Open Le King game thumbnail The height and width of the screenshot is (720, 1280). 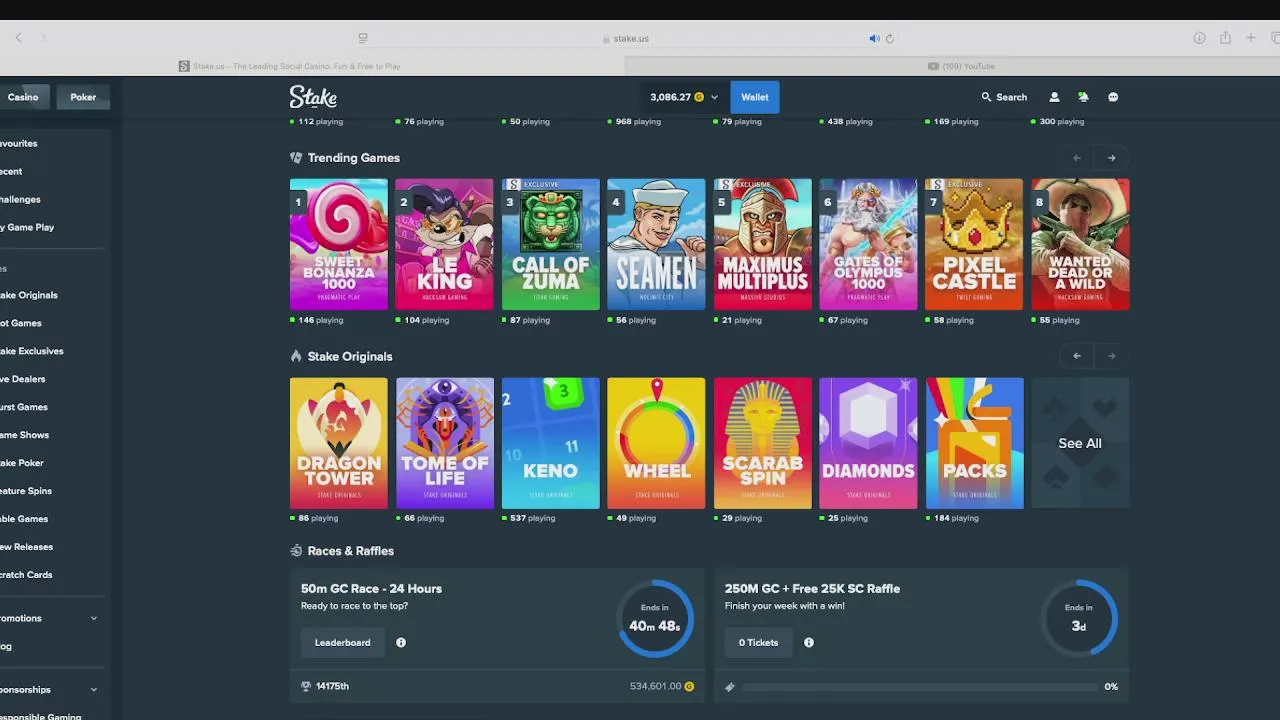pos(444,244)
